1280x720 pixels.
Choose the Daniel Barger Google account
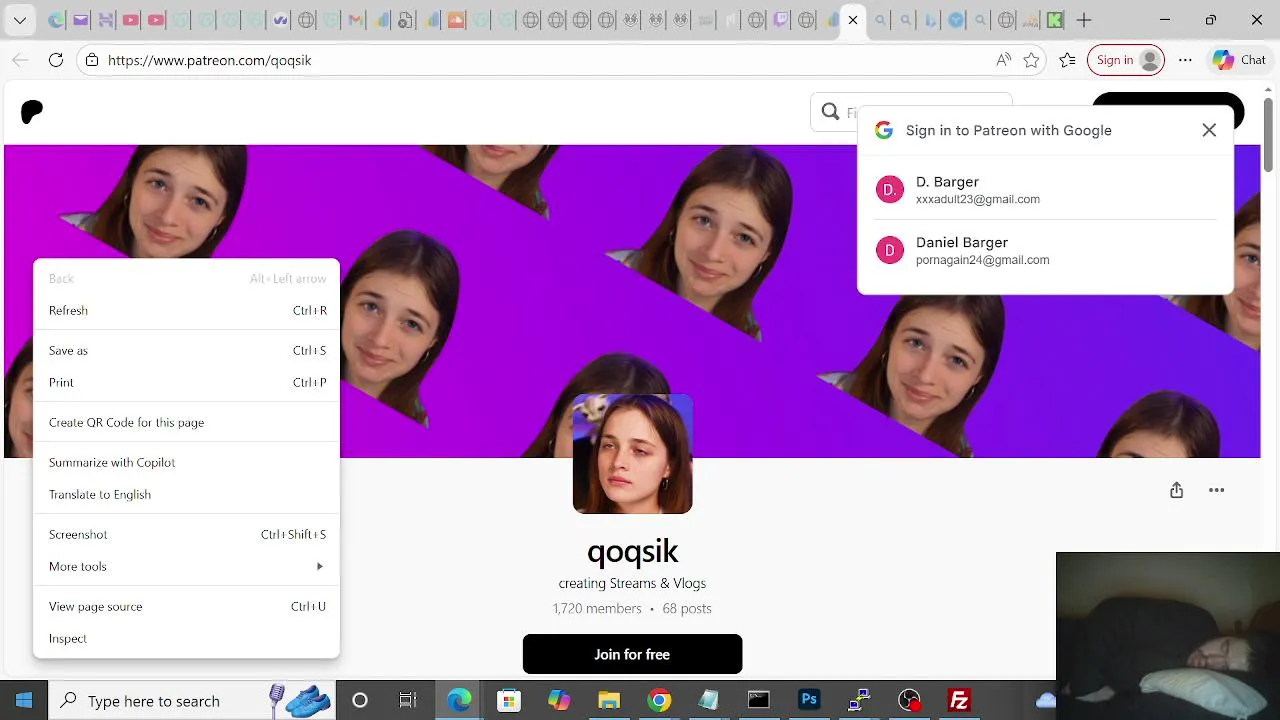pyautogui.click(x=1045, y=250)
